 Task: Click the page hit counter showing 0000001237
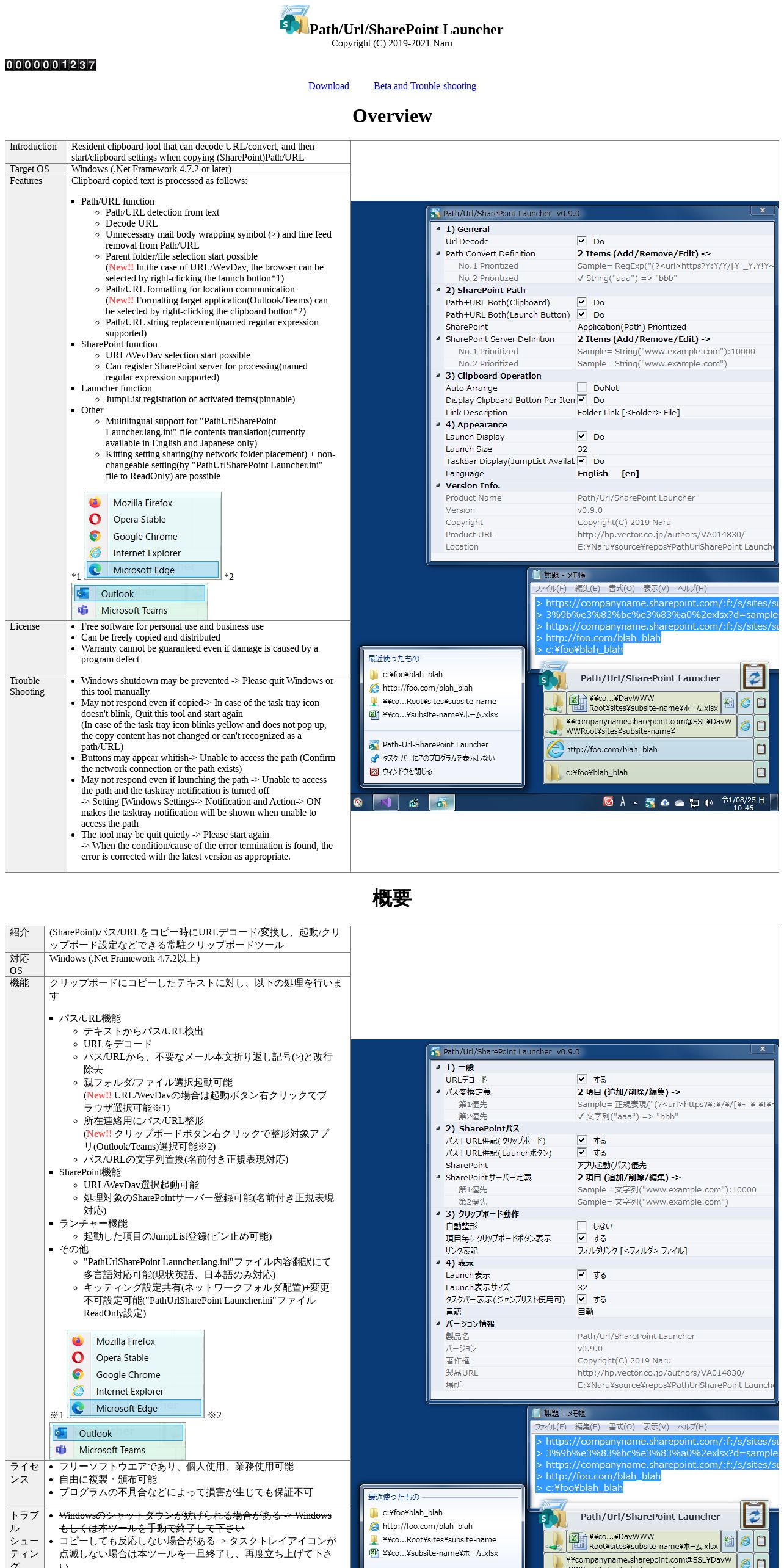(x=51, y=65)
